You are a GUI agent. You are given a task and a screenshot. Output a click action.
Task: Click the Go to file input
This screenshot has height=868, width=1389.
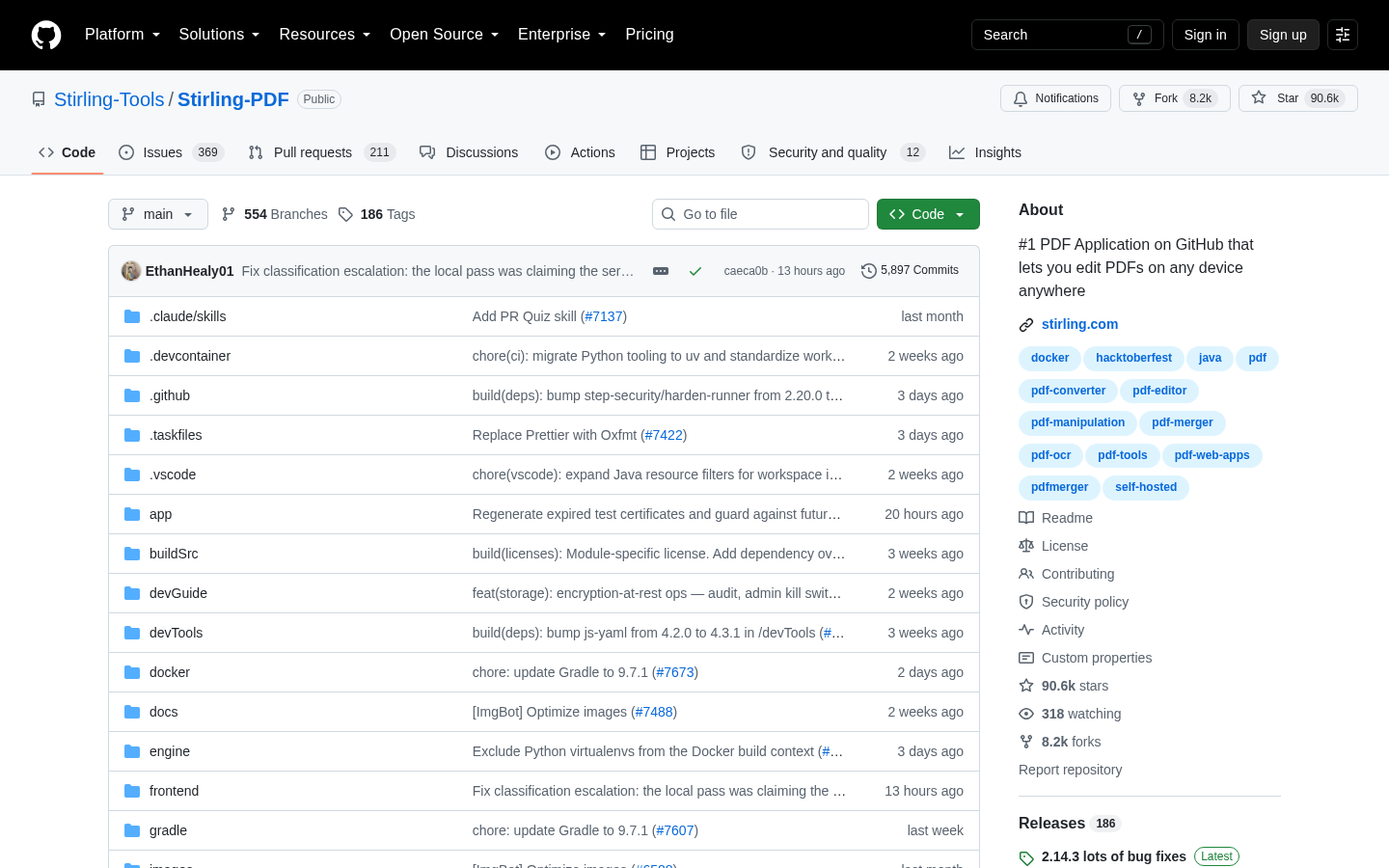[x=760, y=214]
